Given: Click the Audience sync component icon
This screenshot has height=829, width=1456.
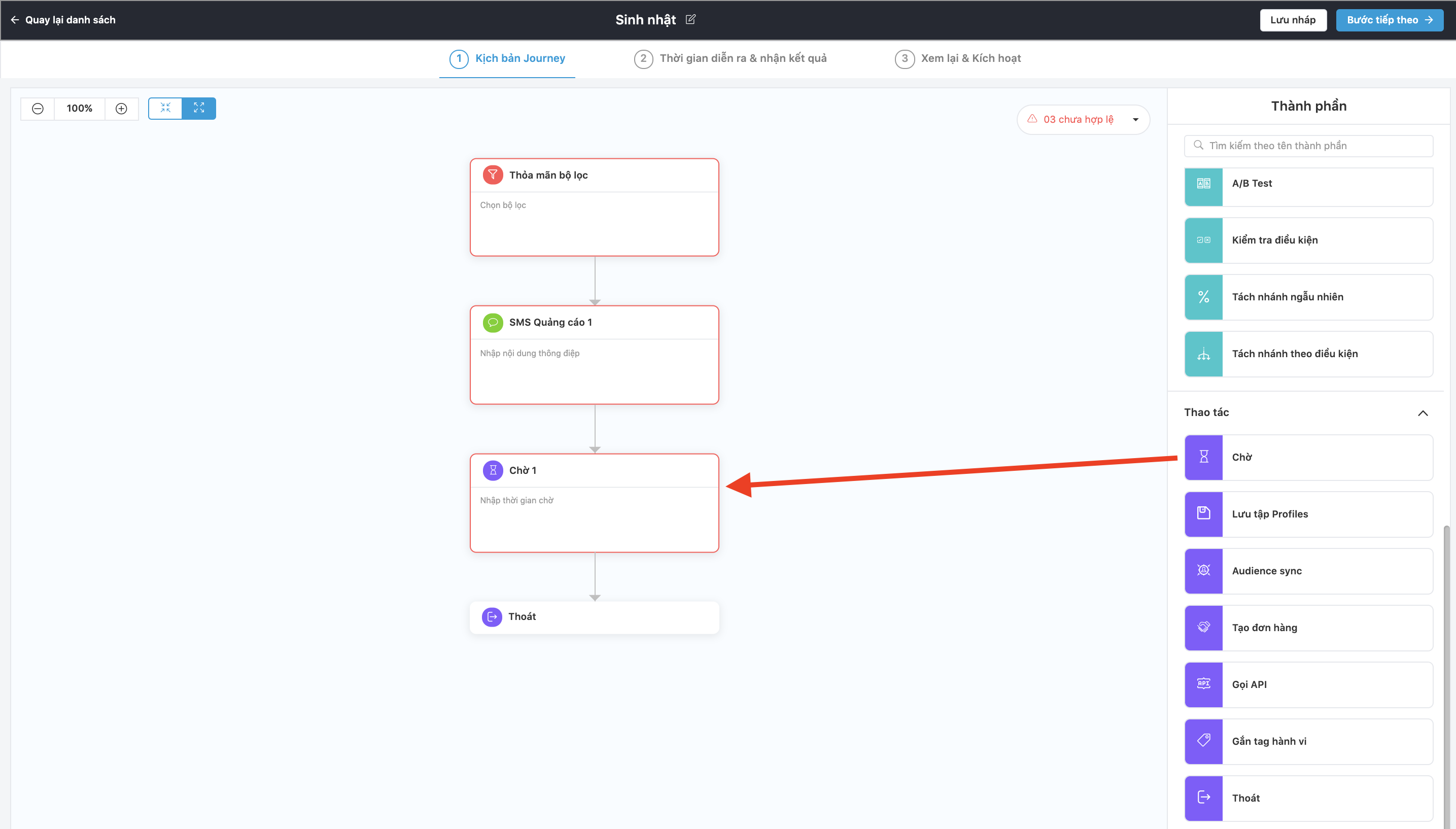Looking at the screenshot, I should tap(1203, 570).
